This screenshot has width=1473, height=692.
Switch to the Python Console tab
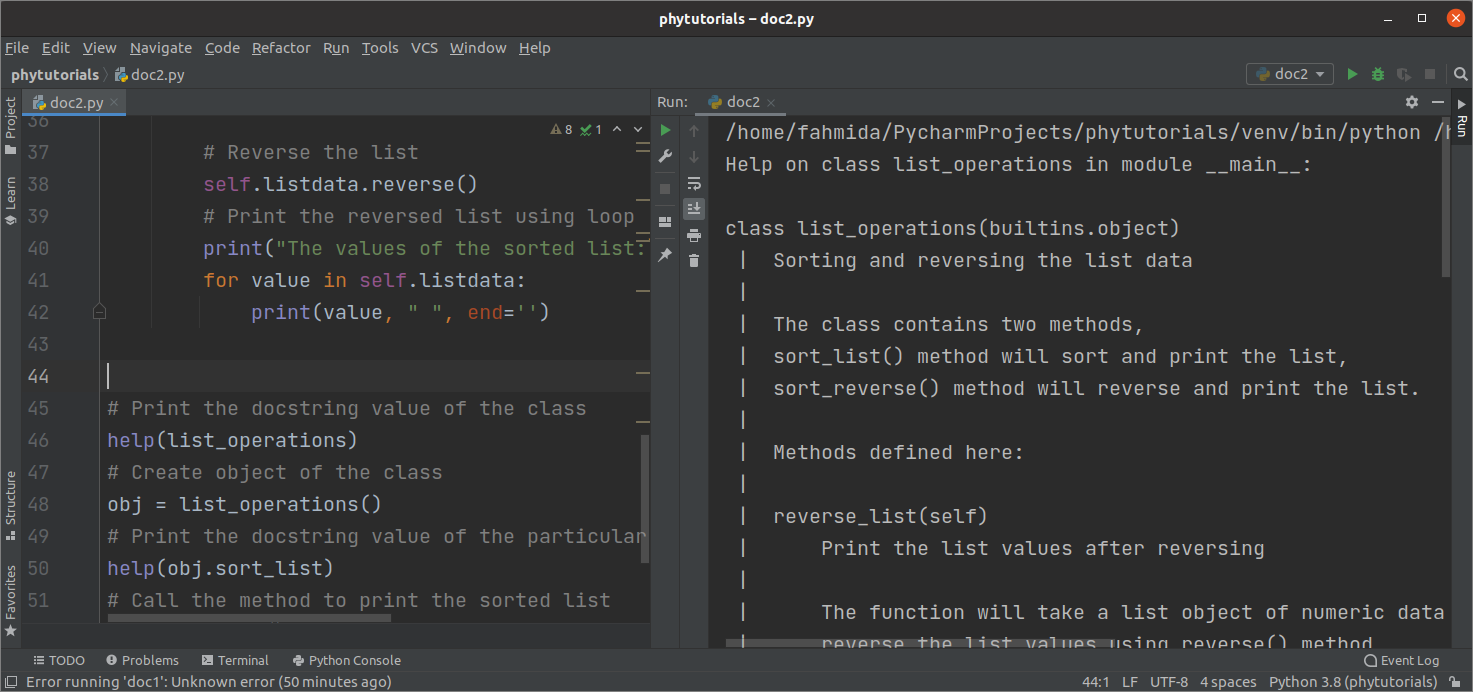coord(346,660)
